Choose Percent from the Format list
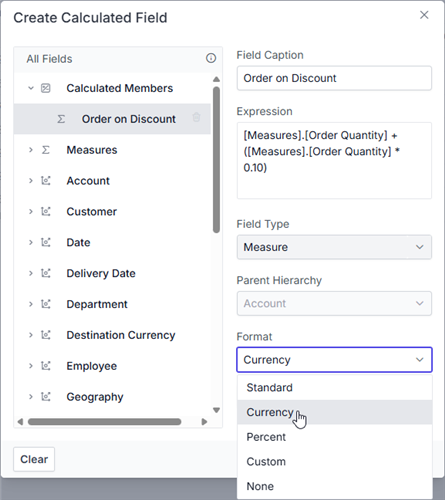The image size is (445, 500). tap(335, 437)
